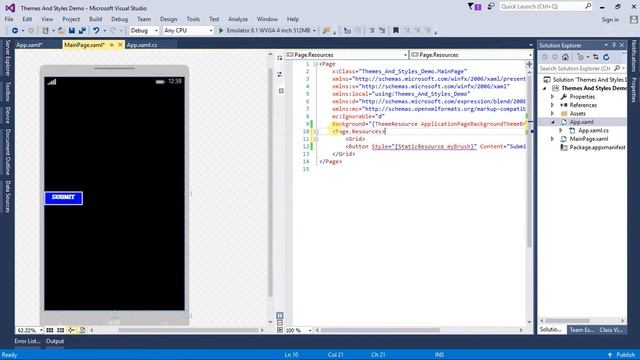The image size is (640, 360).
Task: Open the Analyze menu
Action: coord(238,19)
